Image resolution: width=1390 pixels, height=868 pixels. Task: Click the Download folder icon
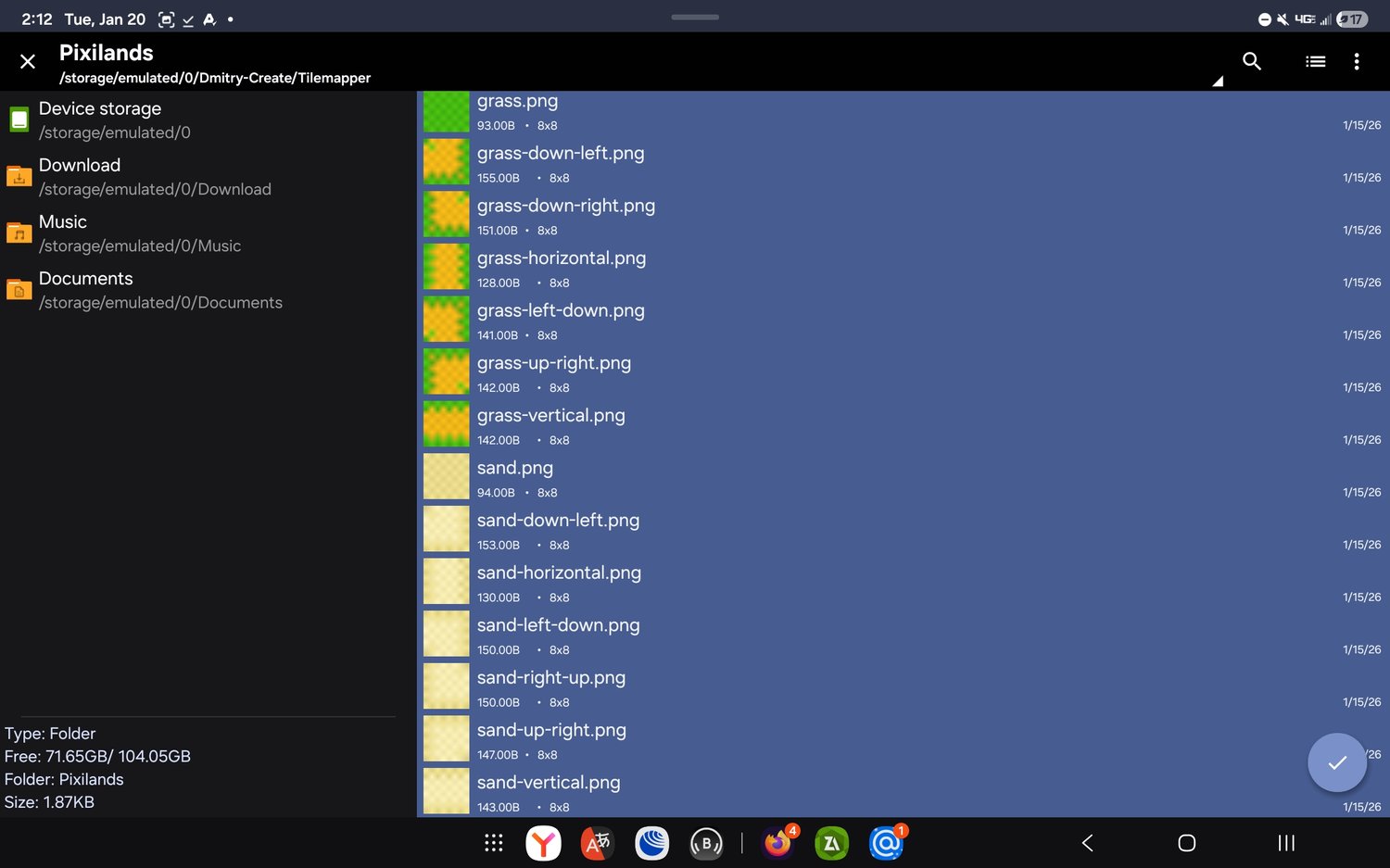pyautogui.click(x=19, y=176)
